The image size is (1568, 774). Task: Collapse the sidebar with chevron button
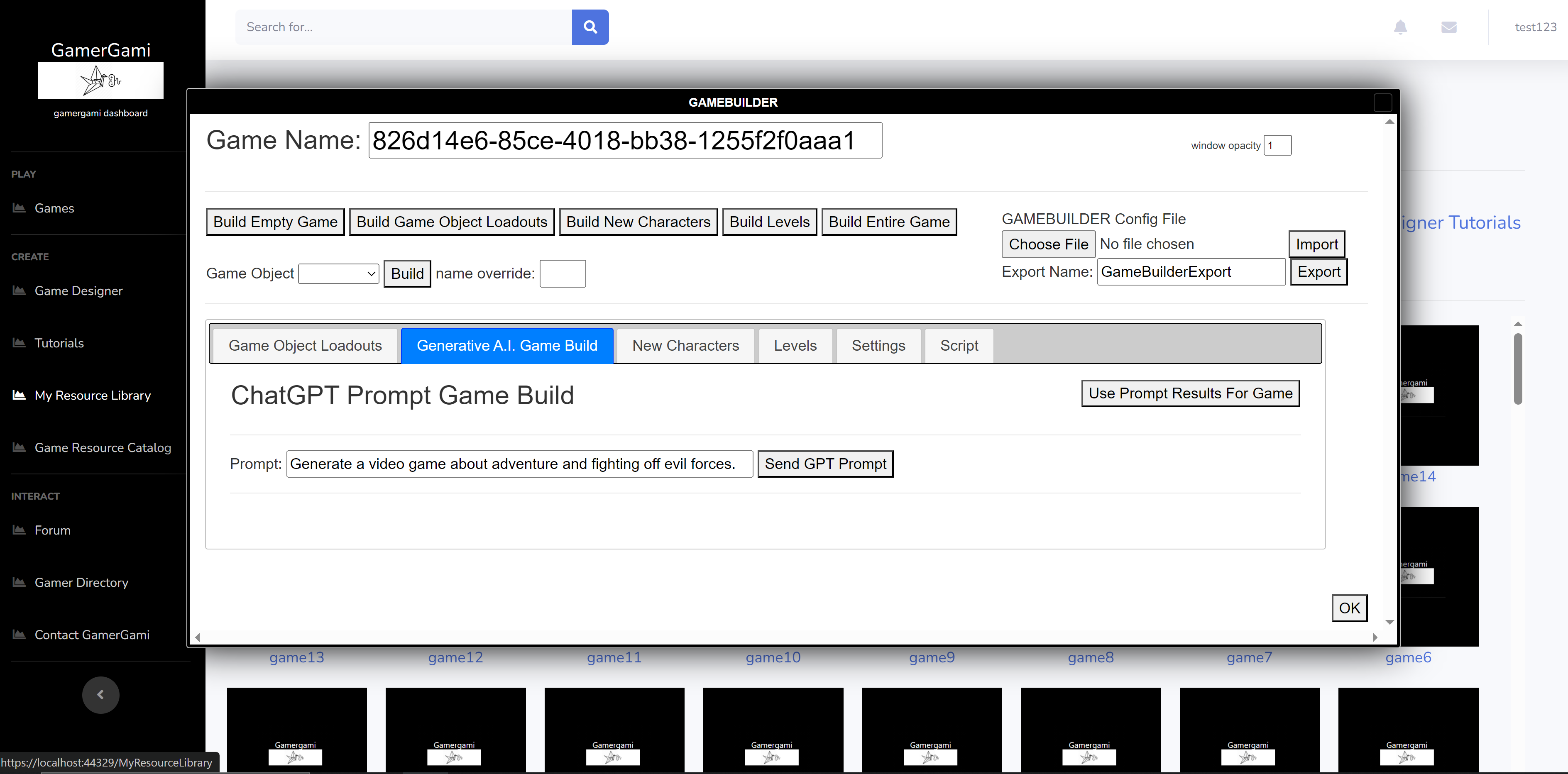100,694
